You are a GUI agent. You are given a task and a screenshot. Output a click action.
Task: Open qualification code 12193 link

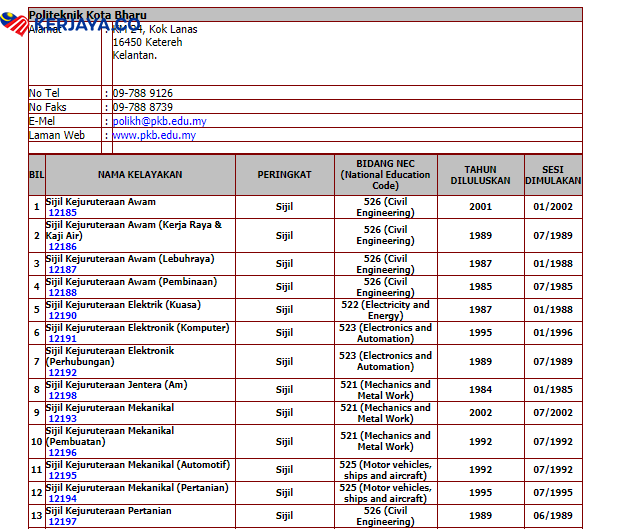click(63, 419)
